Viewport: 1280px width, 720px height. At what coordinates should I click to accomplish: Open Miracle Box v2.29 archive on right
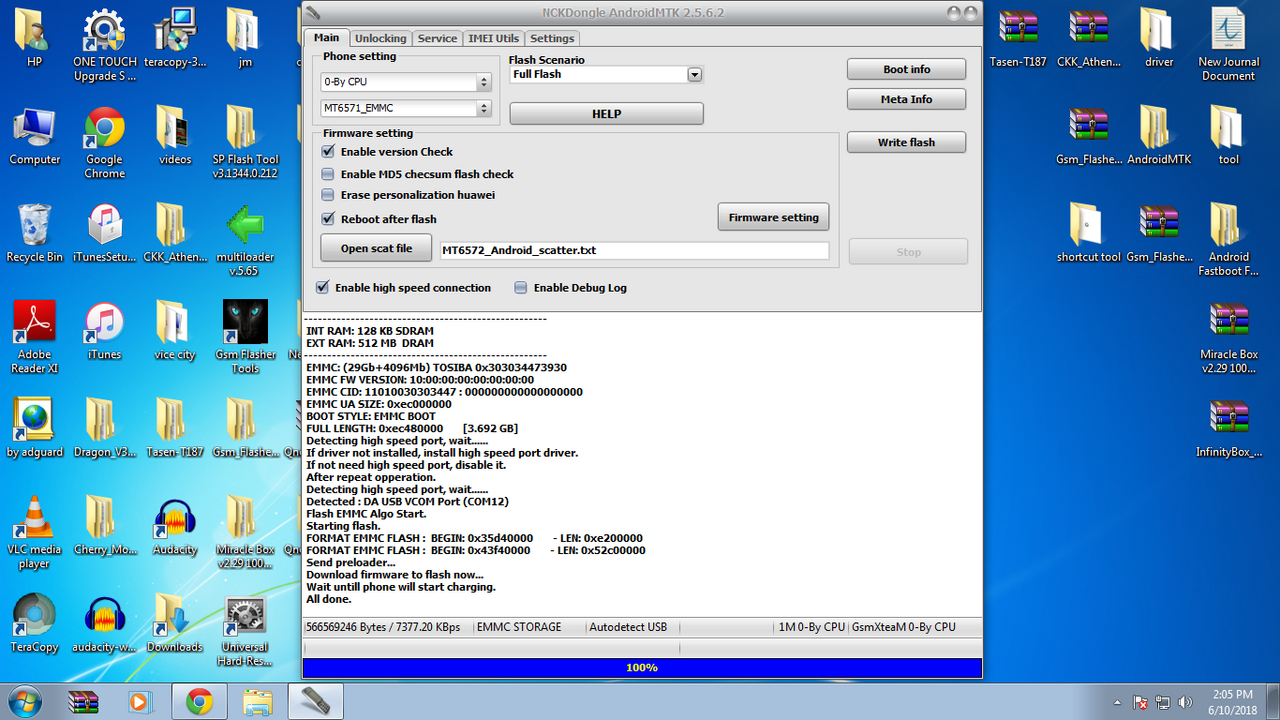(x=1228, y=338)
